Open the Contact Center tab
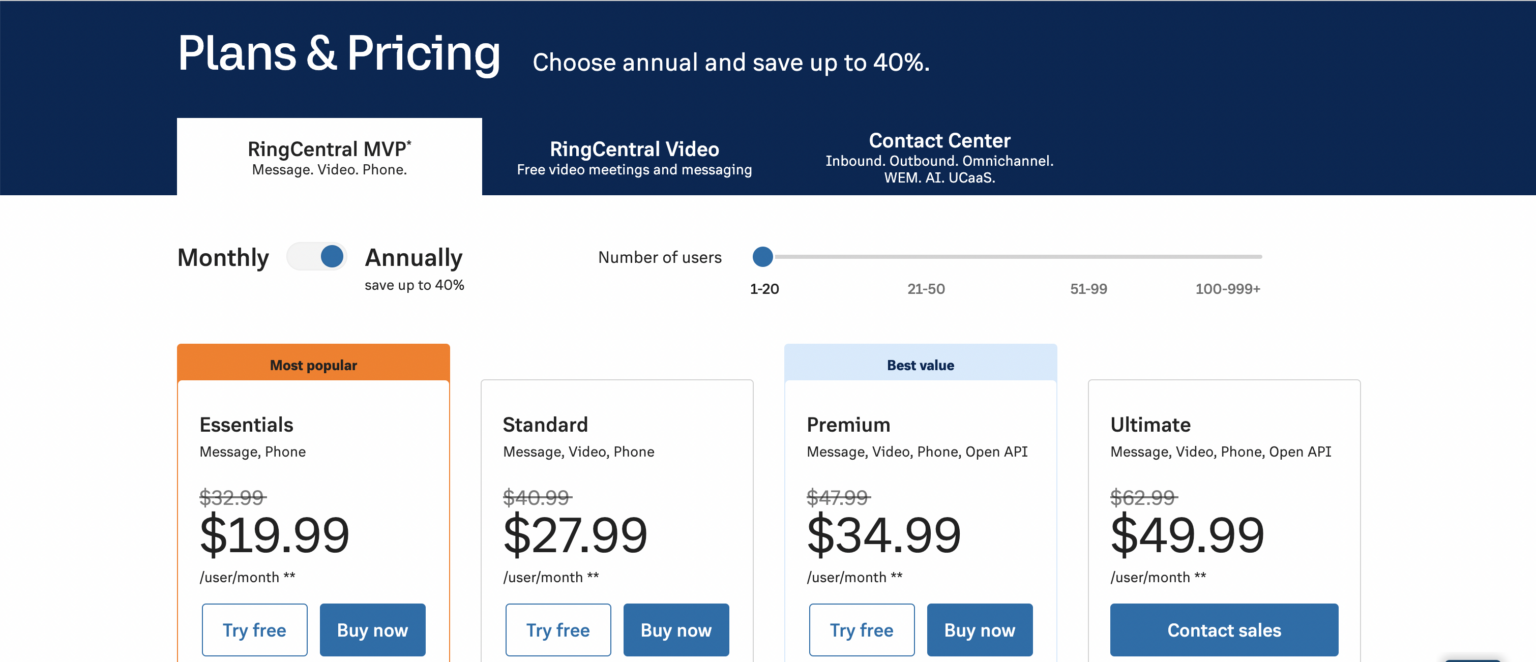This screenshot has width=1536, height=662. (x=939, y=157)
